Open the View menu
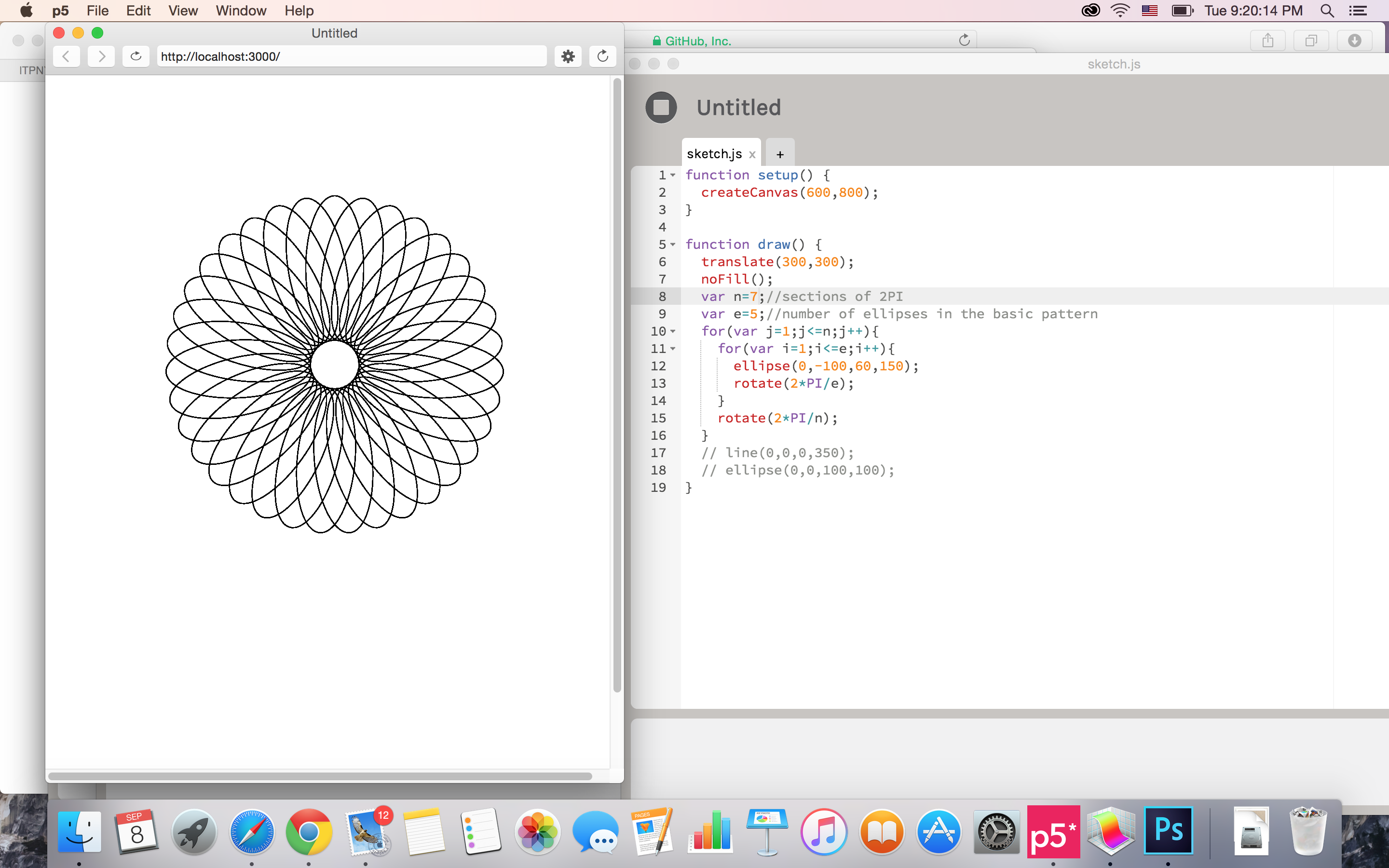 tap(183, 10)
